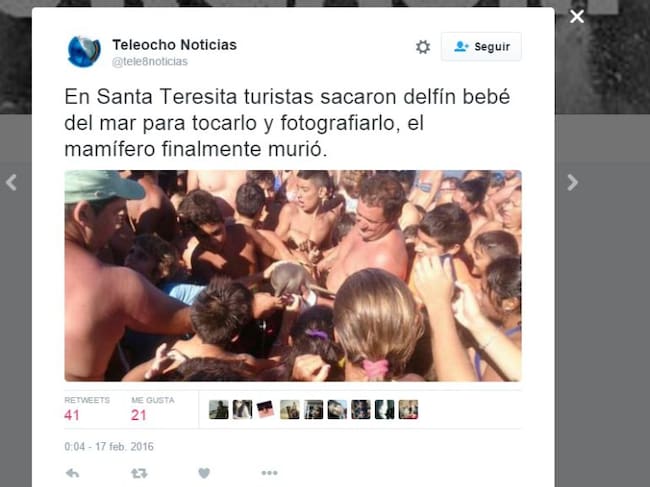Open Teleocho Noticias profile name link

175,45
